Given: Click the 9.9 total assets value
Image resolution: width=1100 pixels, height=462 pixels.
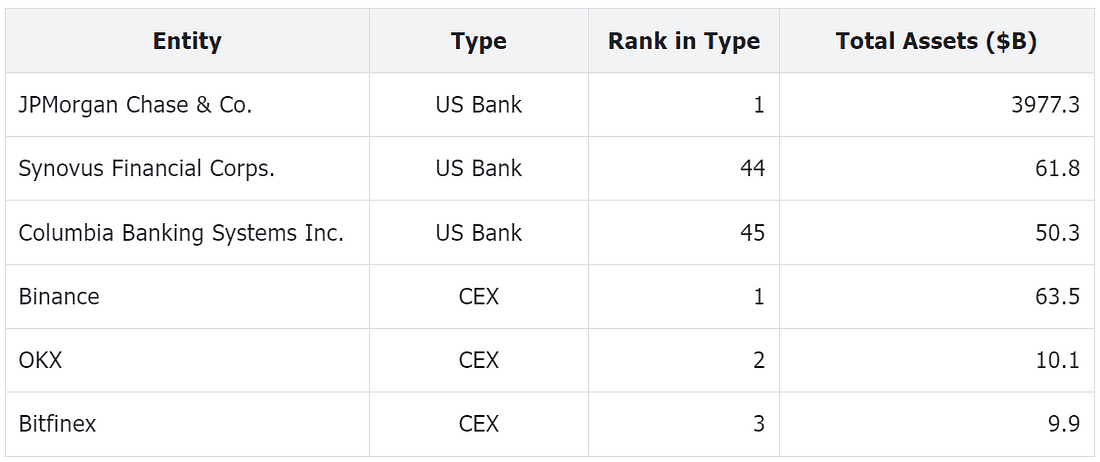Looking at the screenshot, I should coord(1064,424).
